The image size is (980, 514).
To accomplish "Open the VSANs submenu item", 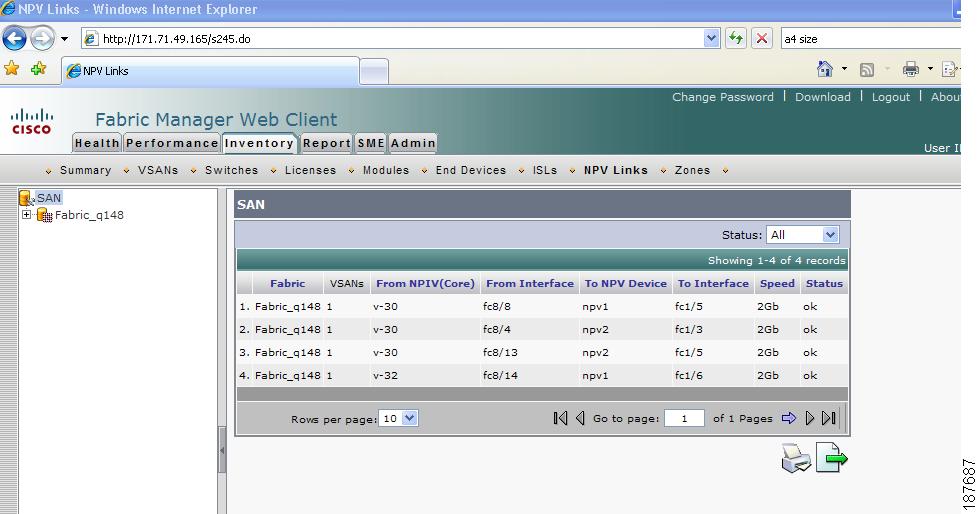I will (x=158, y=170).
